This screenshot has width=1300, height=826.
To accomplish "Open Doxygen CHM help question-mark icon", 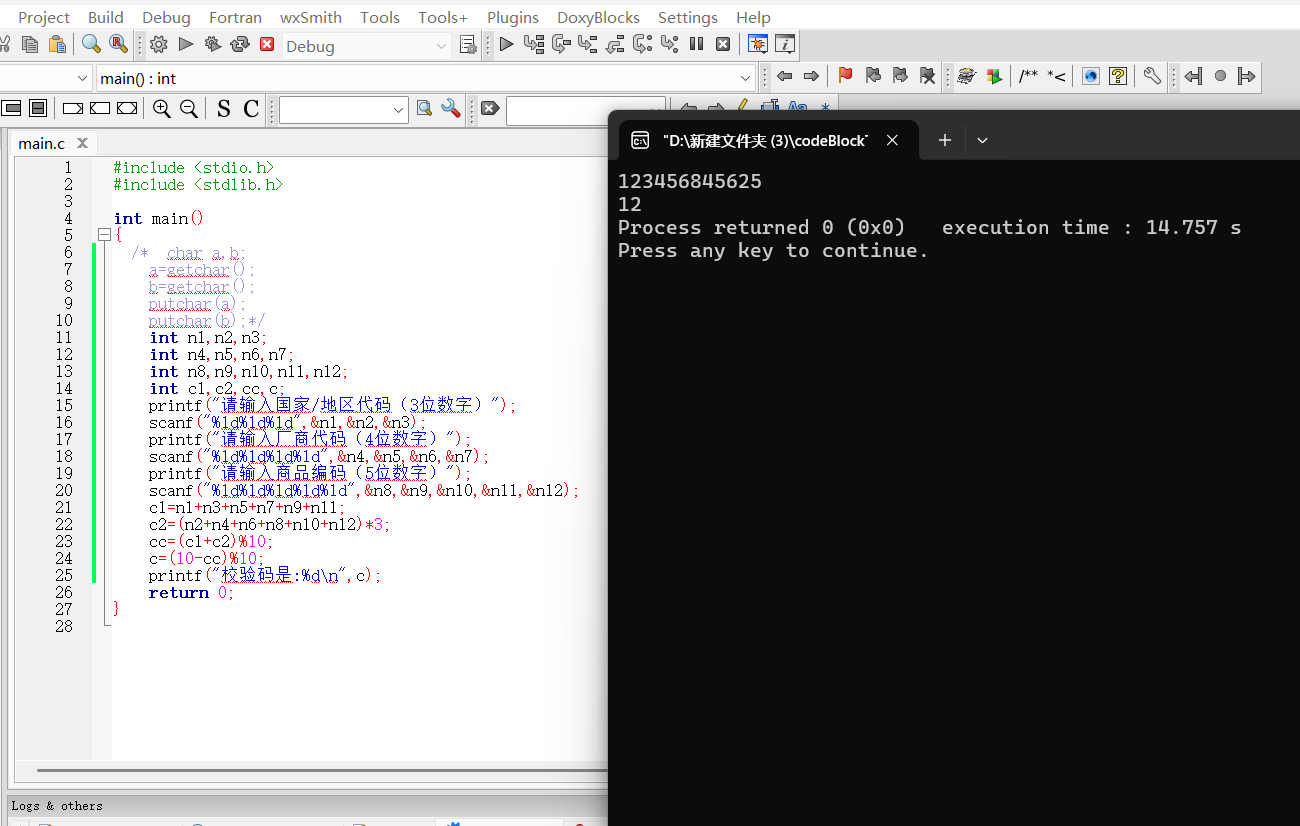I will [1118, 76].
